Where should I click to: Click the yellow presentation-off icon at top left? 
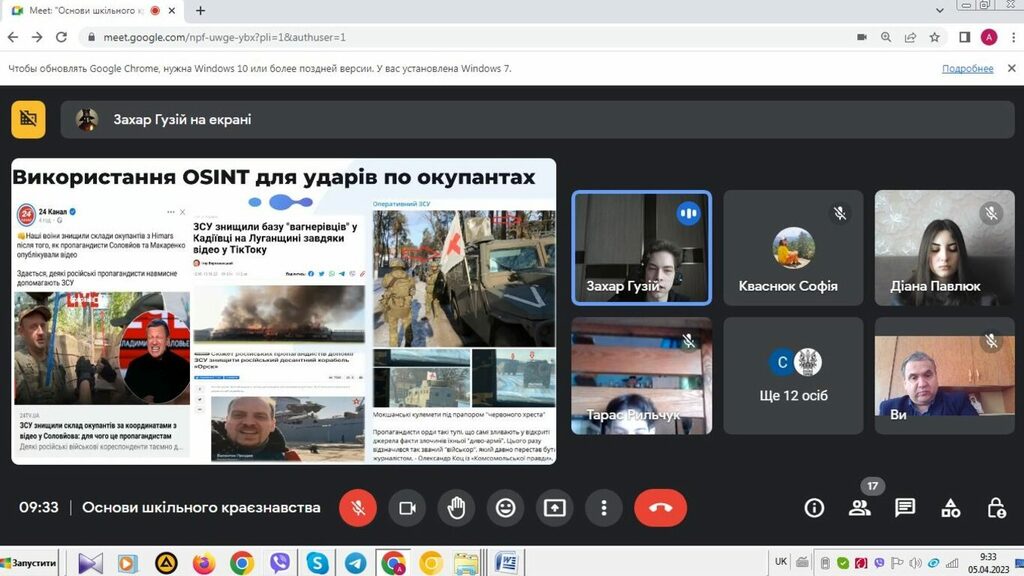pos(28,119)
